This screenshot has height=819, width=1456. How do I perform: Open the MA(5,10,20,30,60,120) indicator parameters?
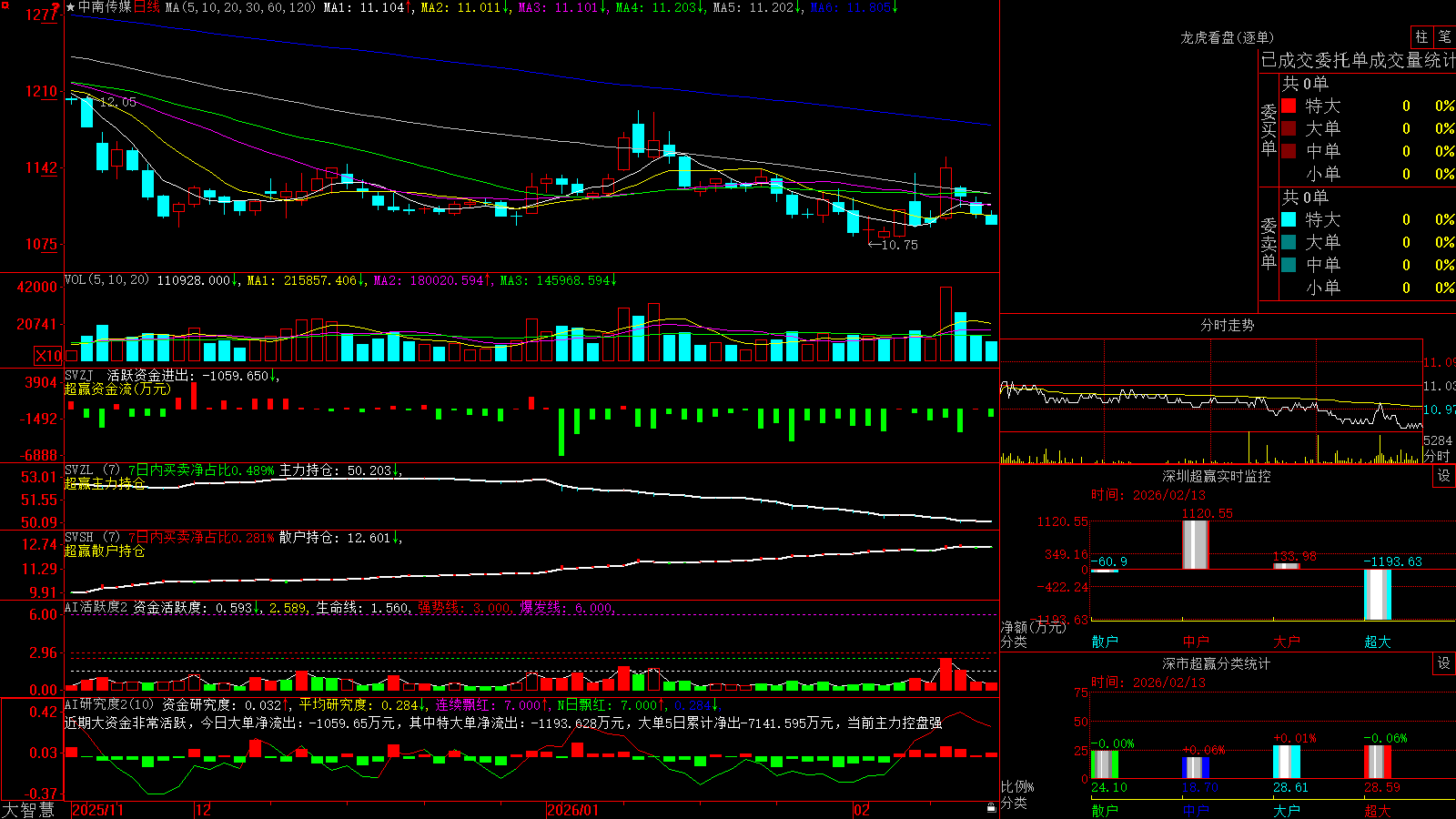[240, 7]
